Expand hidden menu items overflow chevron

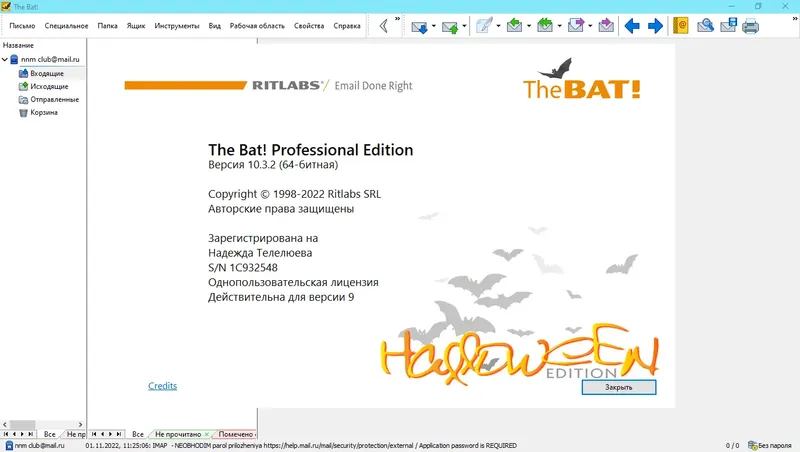coord(397,19)
